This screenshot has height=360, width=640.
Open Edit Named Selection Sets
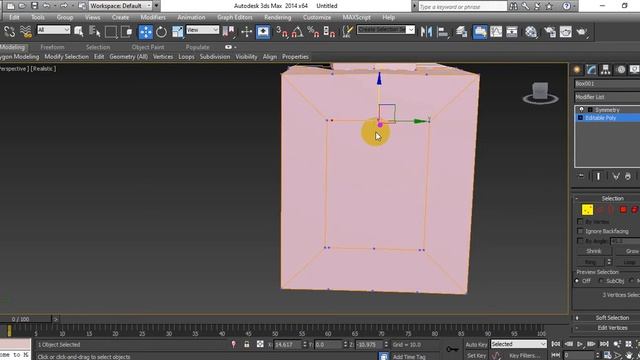coord(347,32)
